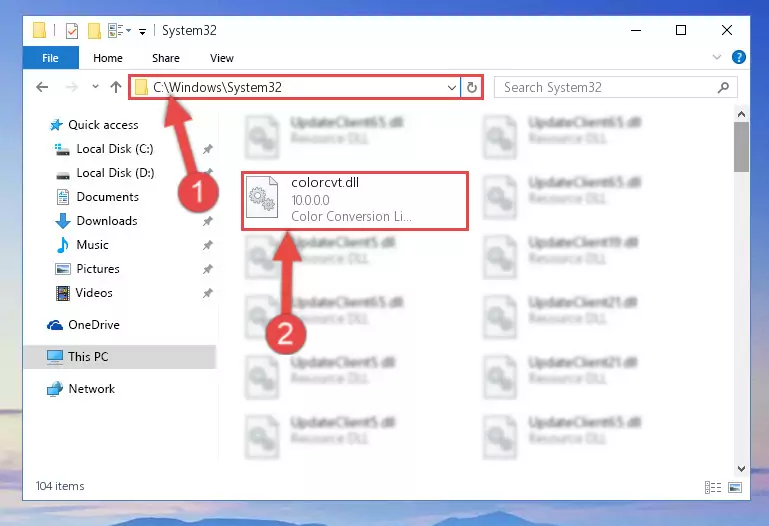Click the search magnifier icon

[723, 88]
